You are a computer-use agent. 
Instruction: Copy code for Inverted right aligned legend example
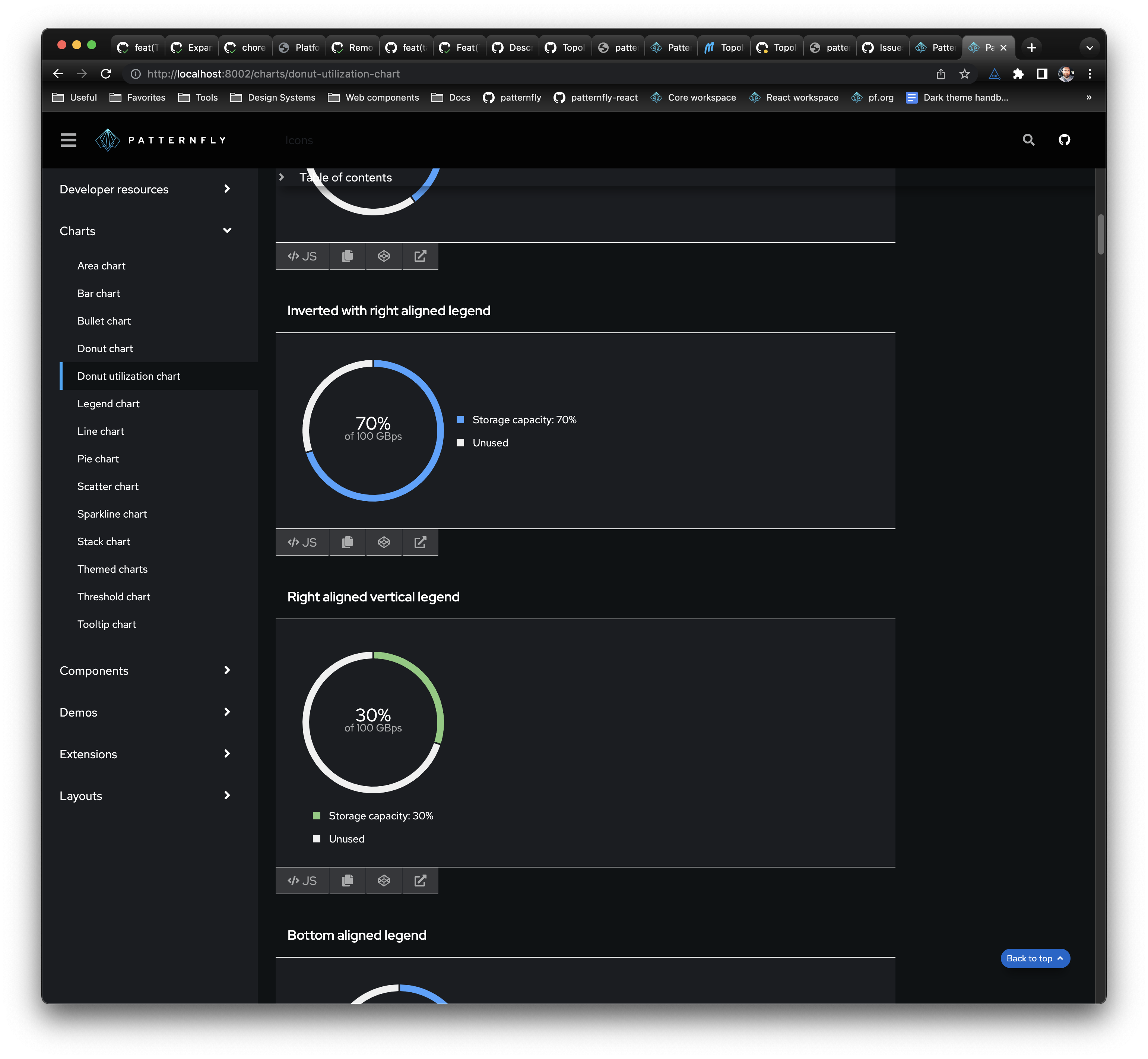[x=347, y=542]
